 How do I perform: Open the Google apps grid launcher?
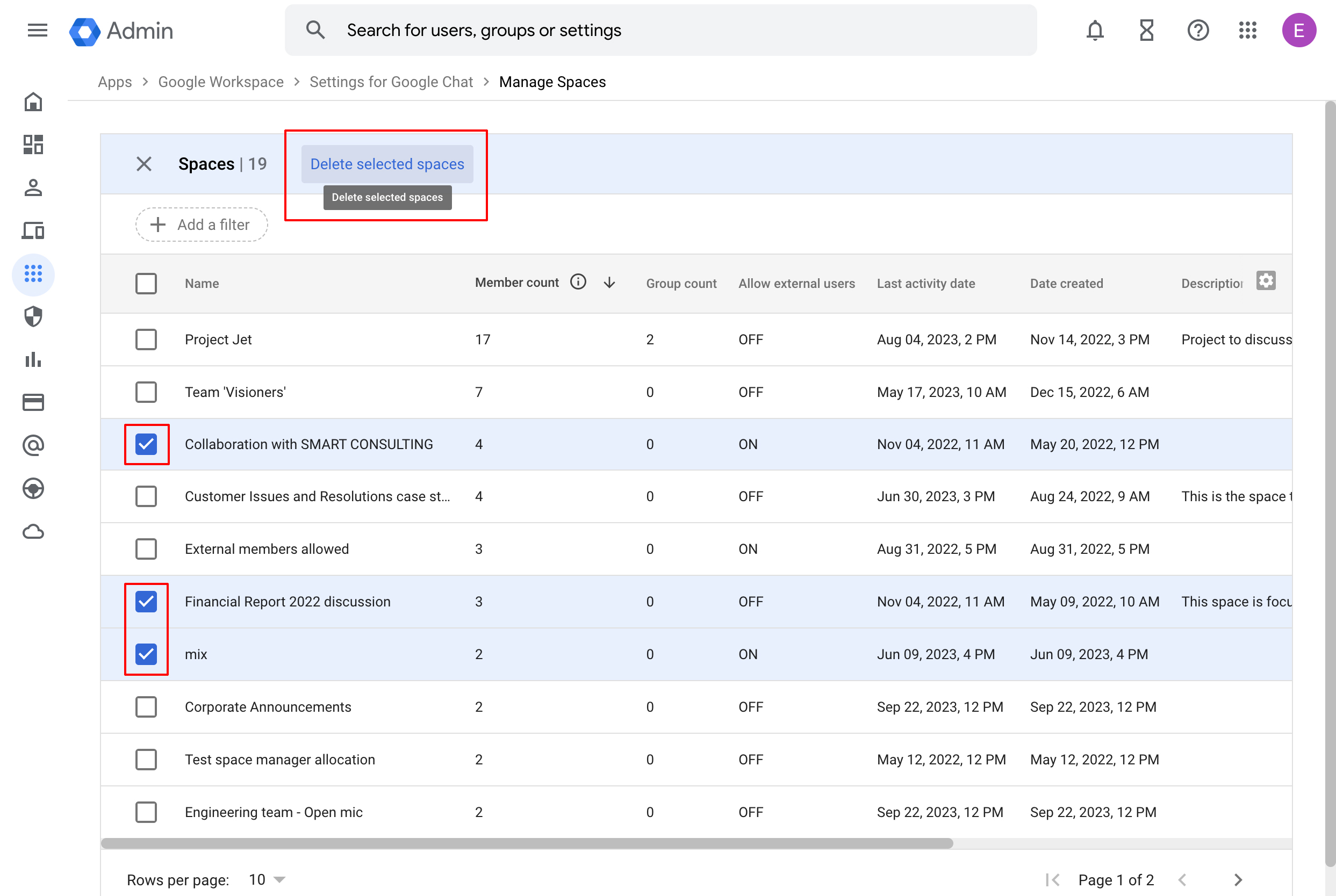point(1247,30)
